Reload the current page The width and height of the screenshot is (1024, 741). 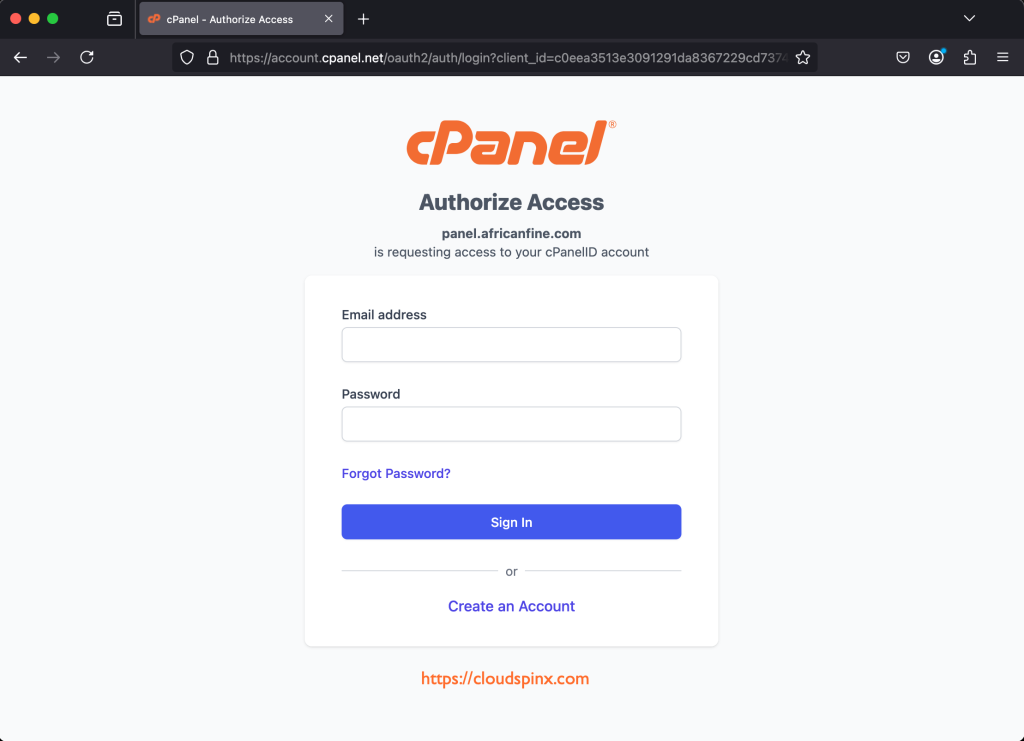[x=87, y=57]
